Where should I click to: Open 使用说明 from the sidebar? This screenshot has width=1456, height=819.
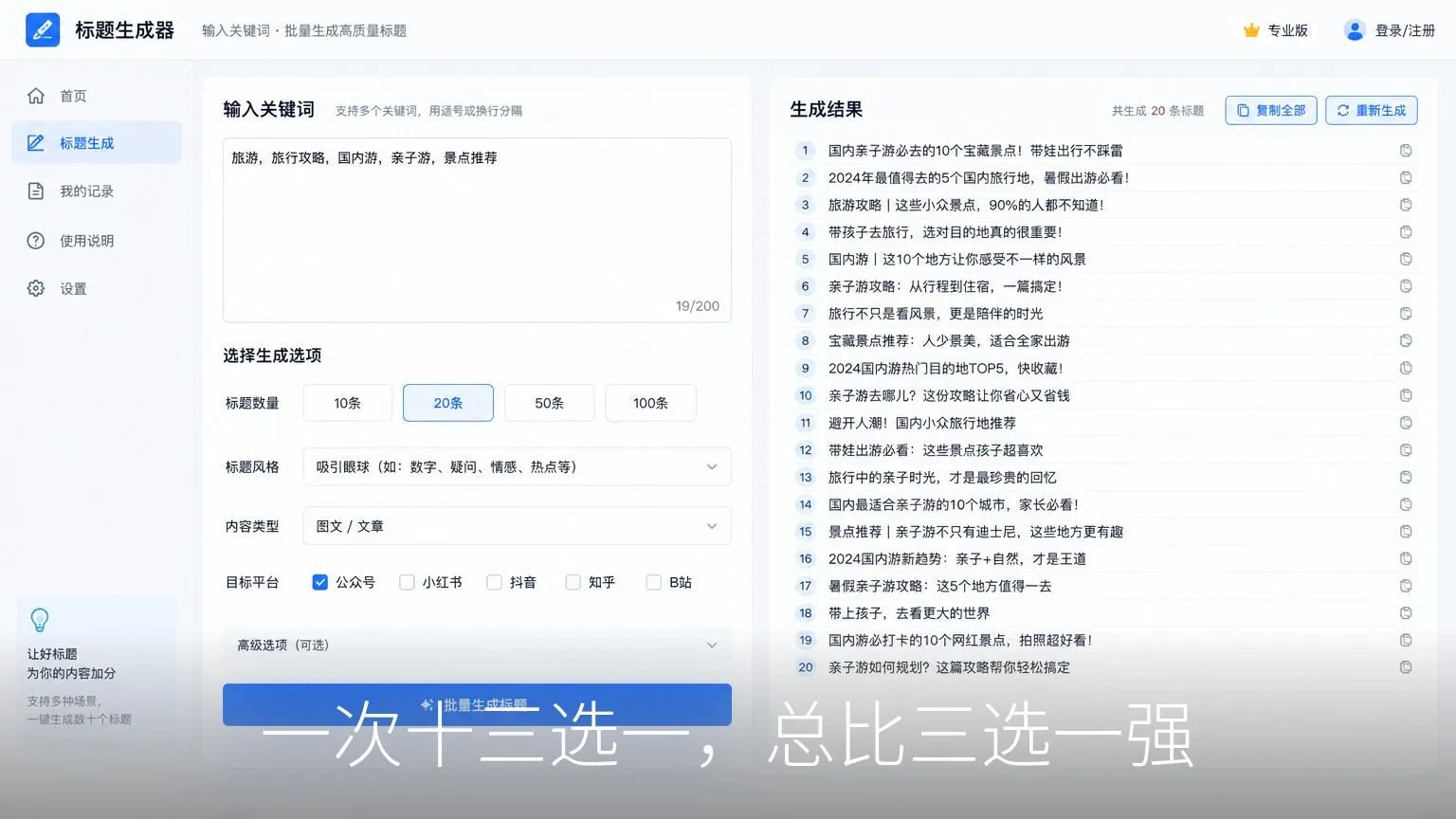[97, 241]
